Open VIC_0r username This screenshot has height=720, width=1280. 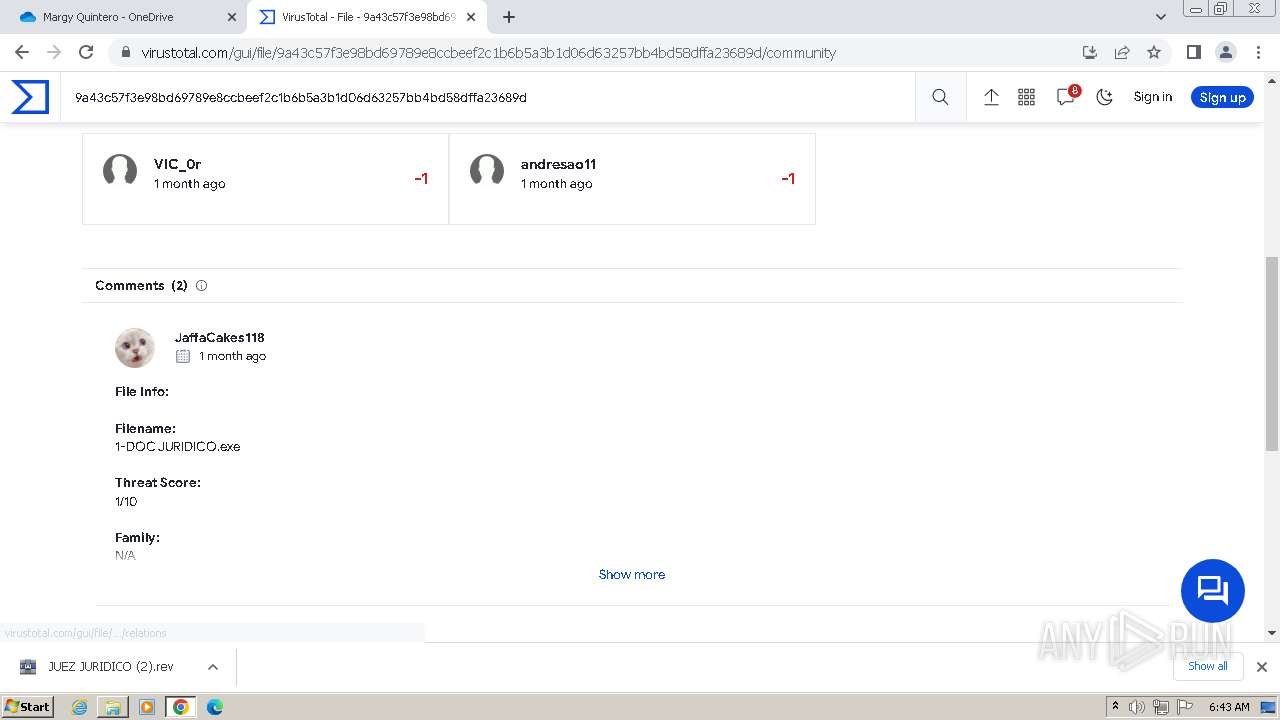(178, 164)
